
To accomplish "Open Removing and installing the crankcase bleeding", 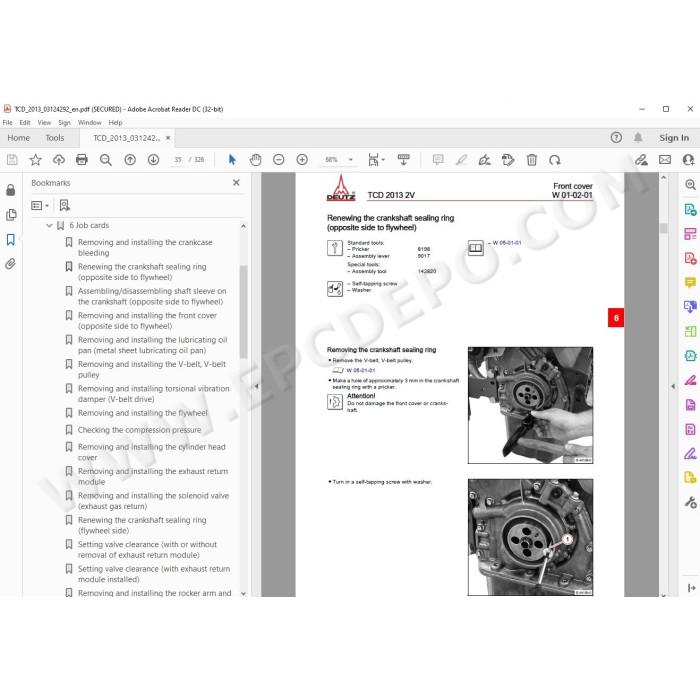I will [145, 247].
